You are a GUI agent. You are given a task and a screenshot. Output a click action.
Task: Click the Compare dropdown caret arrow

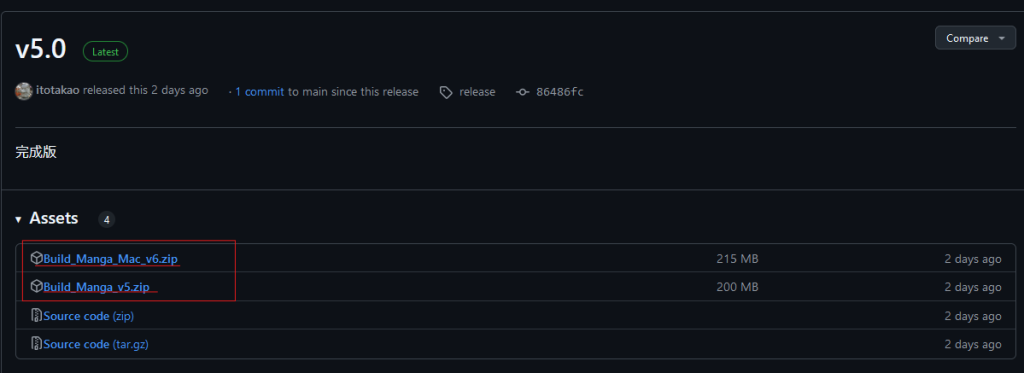pyautogui.click(x=1002, y=39)
